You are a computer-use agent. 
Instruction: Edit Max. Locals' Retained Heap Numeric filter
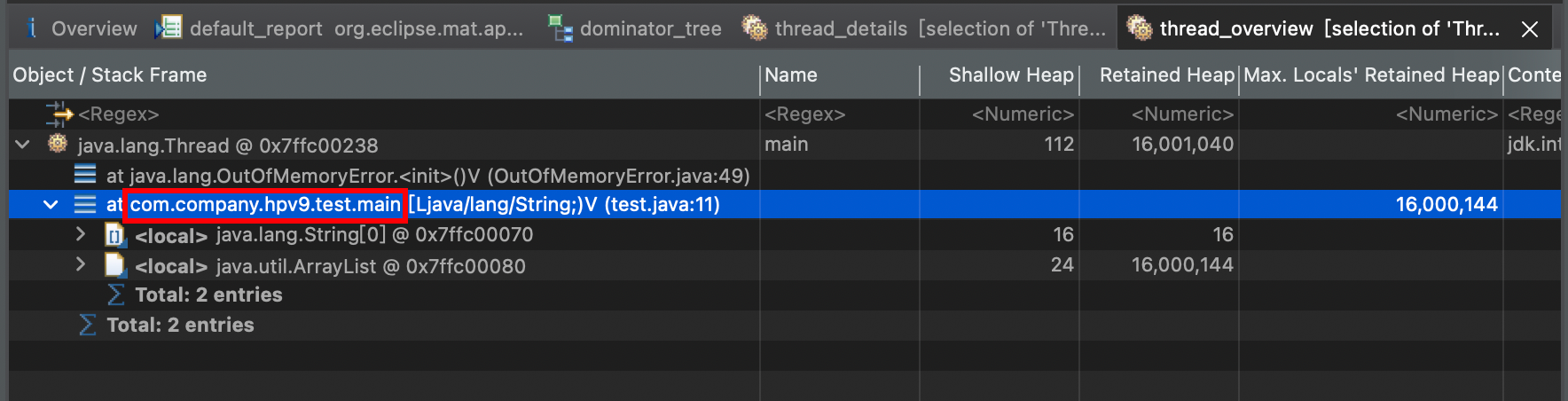click(x=1447, y=114)
